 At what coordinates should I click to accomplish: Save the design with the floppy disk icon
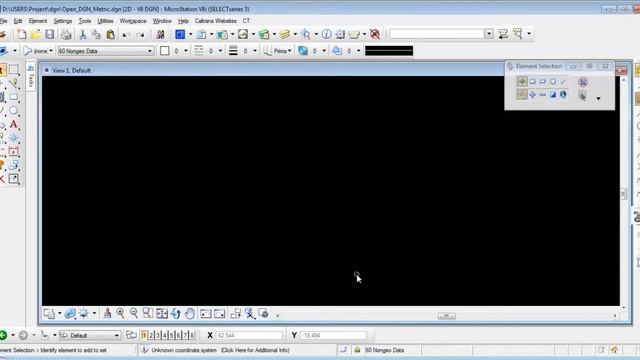(50, 34)
